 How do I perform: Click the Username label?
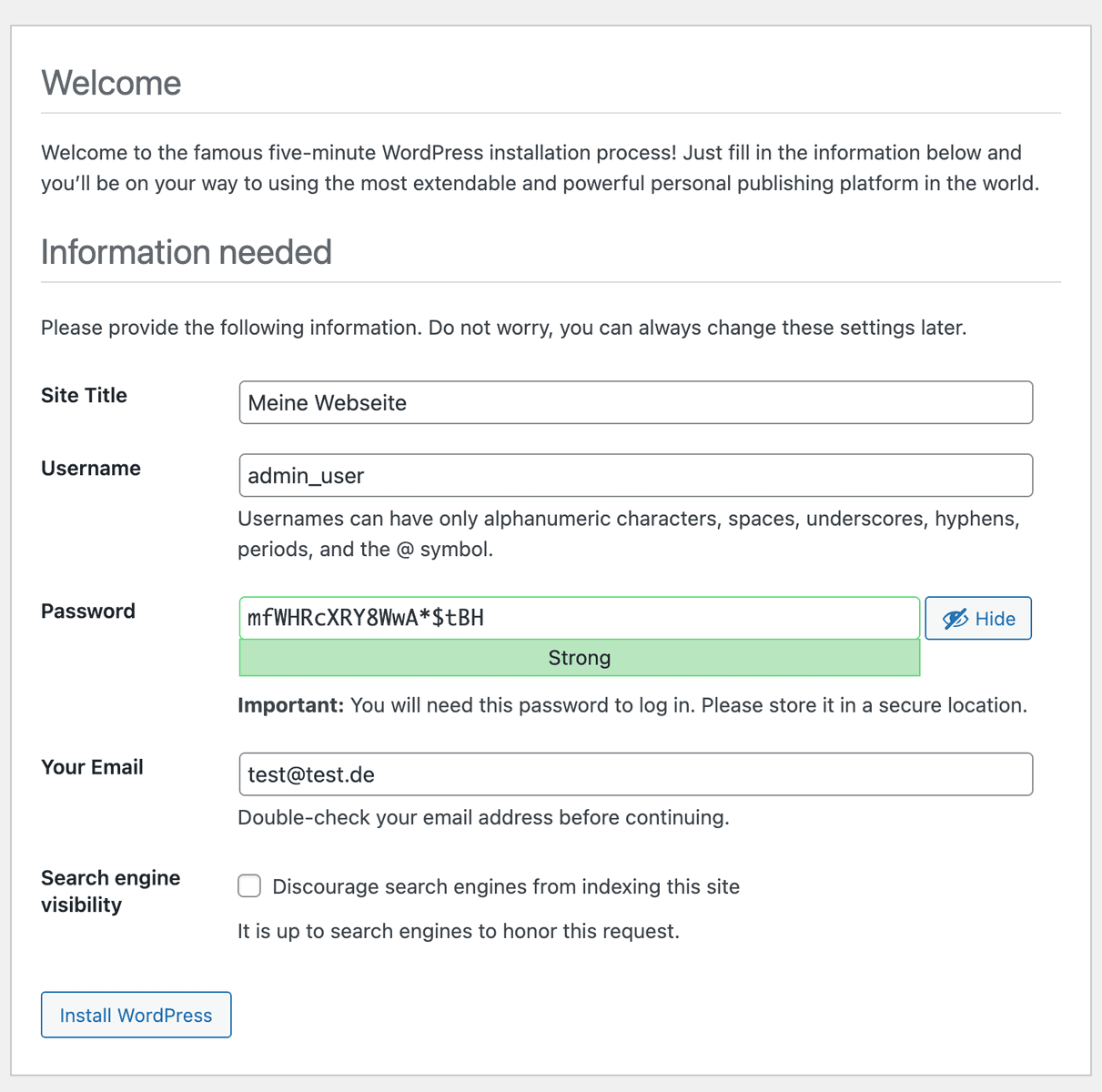pyautogui.click(x=91, y=468)
